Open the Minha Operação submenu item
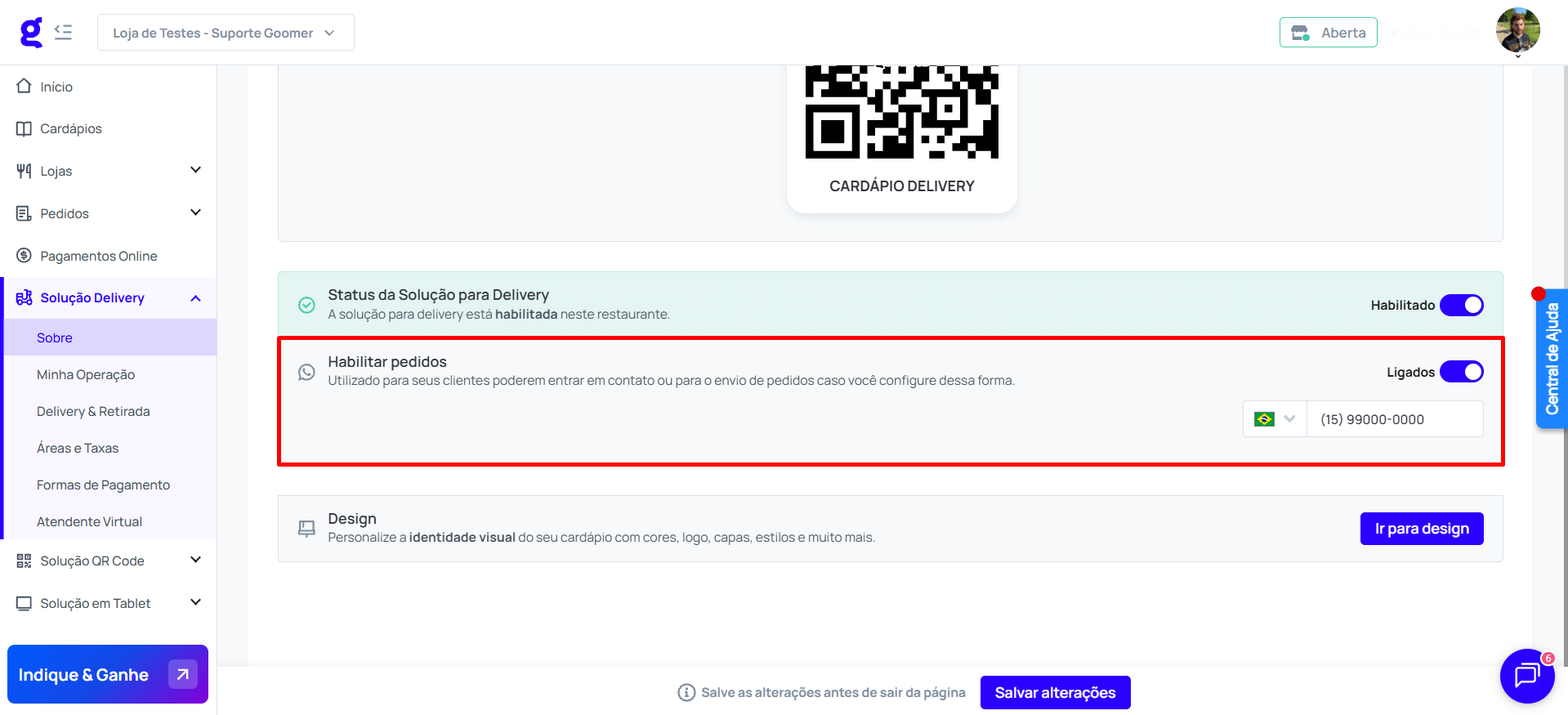 pyautogui.click(x=86, y=374)
